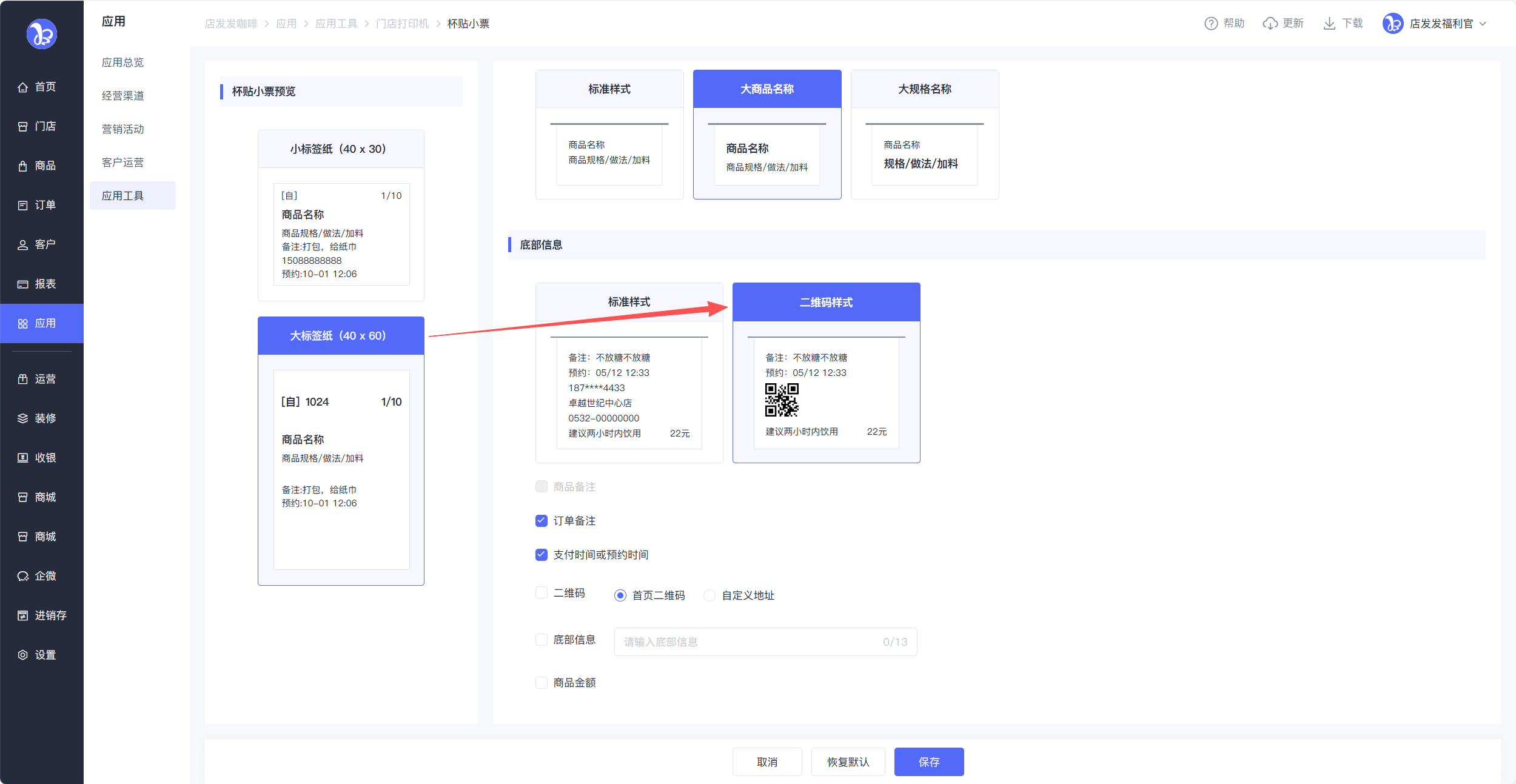Select the 自定义地址 radio button
The width and height of the screenshot is (1516, 784).
[x=709, y=595]
